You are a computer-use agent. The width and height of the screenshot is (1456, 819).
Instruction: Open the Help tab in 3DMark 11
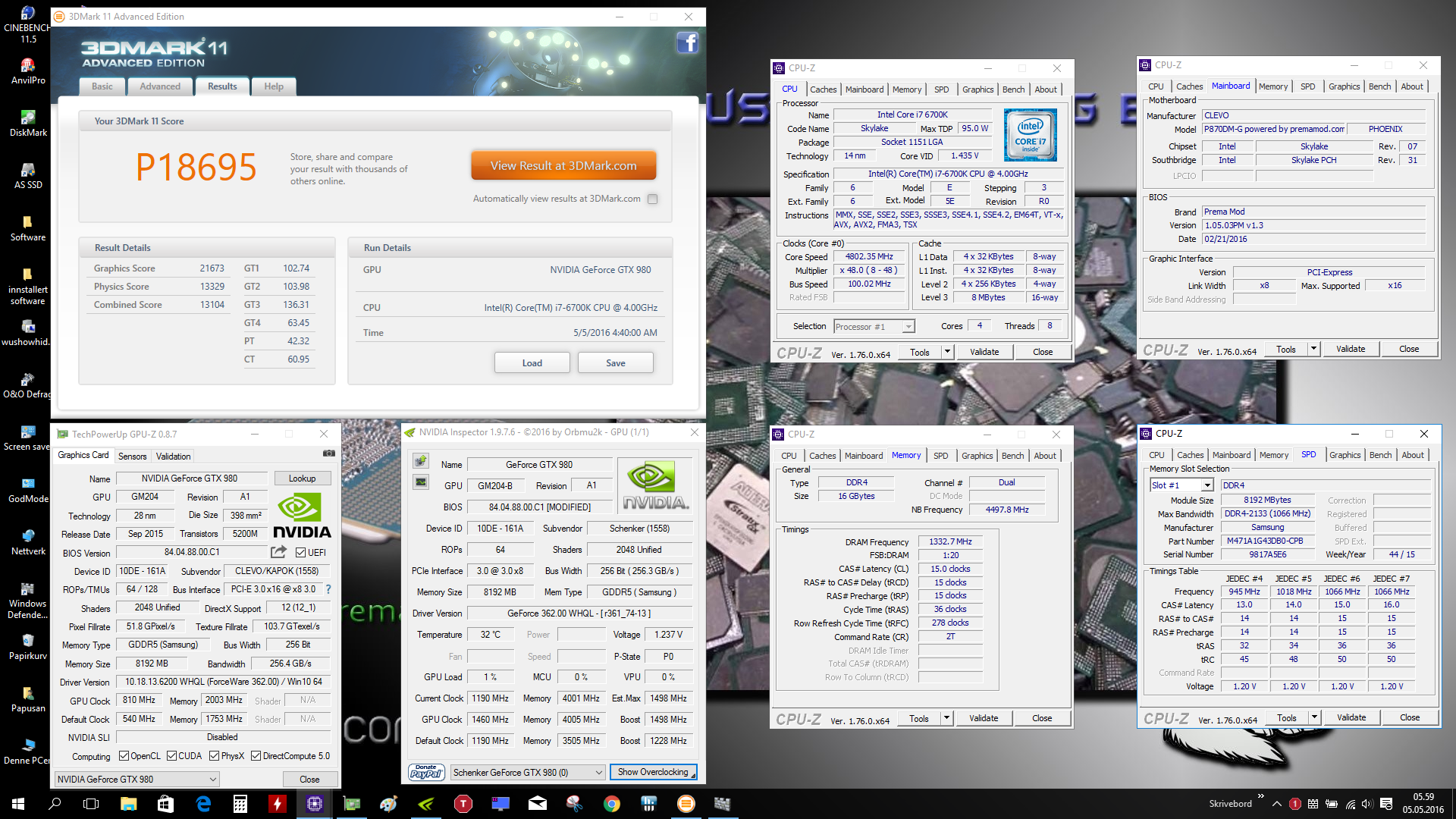(274, 86)
